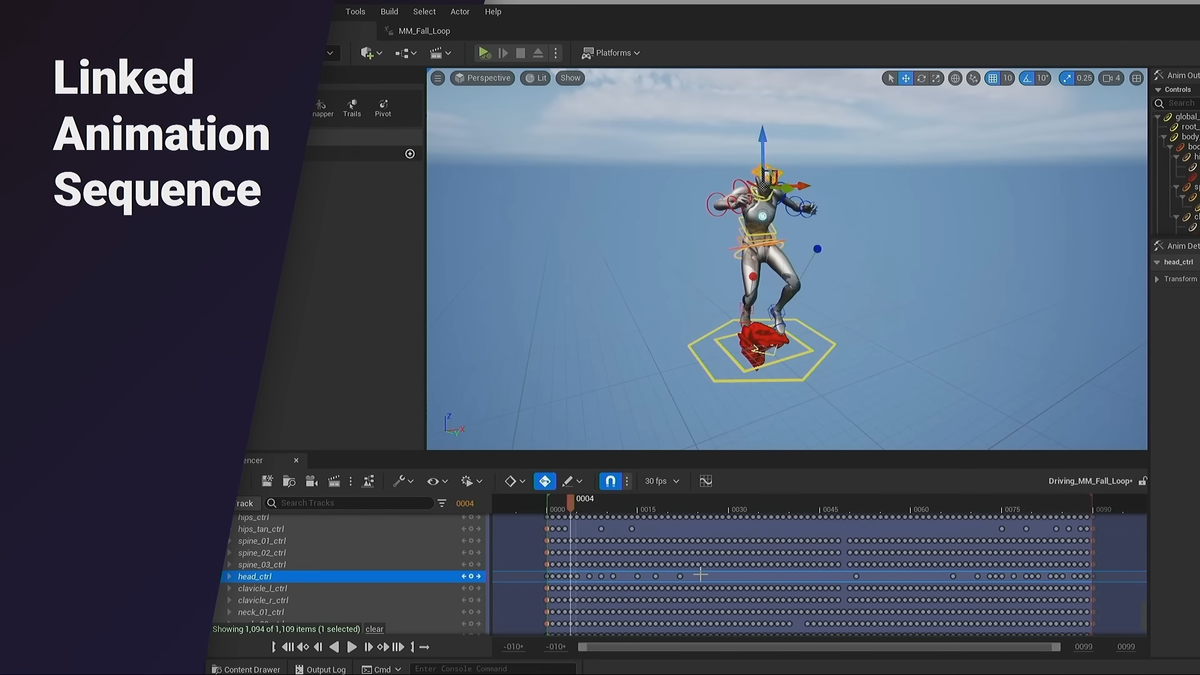Select the Rotate tool in the viewport toolbar
This screenshot has height=675, width=1200.
click(x=921, y=78)
